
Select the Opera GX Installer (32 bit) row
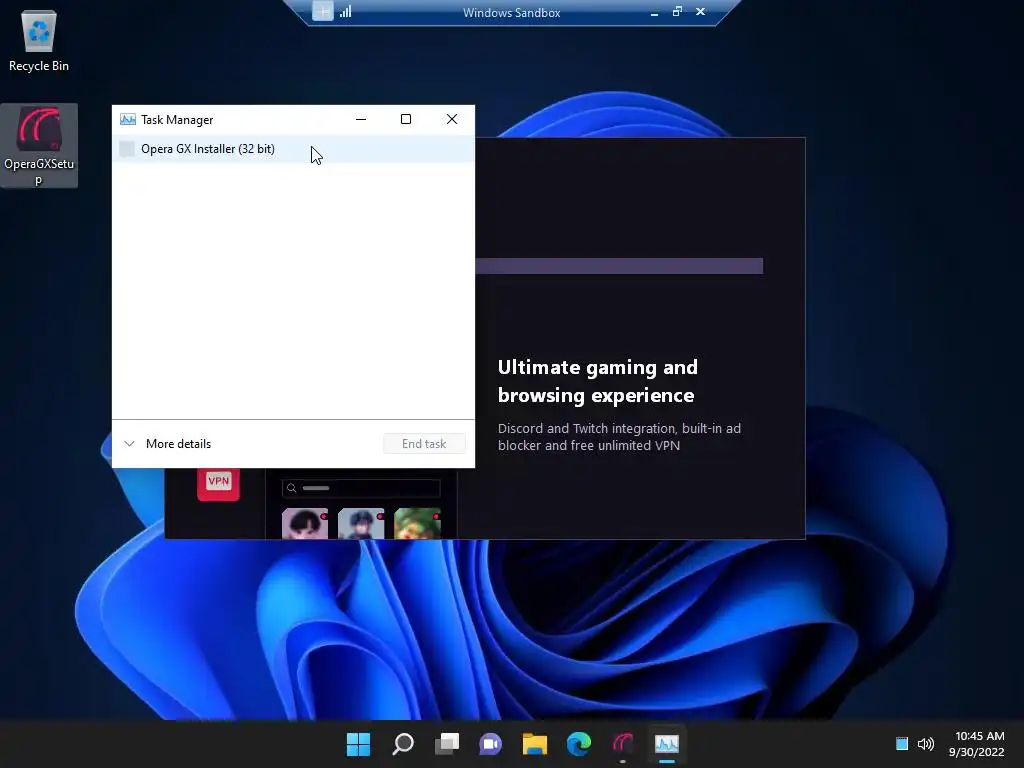(293, 149)
